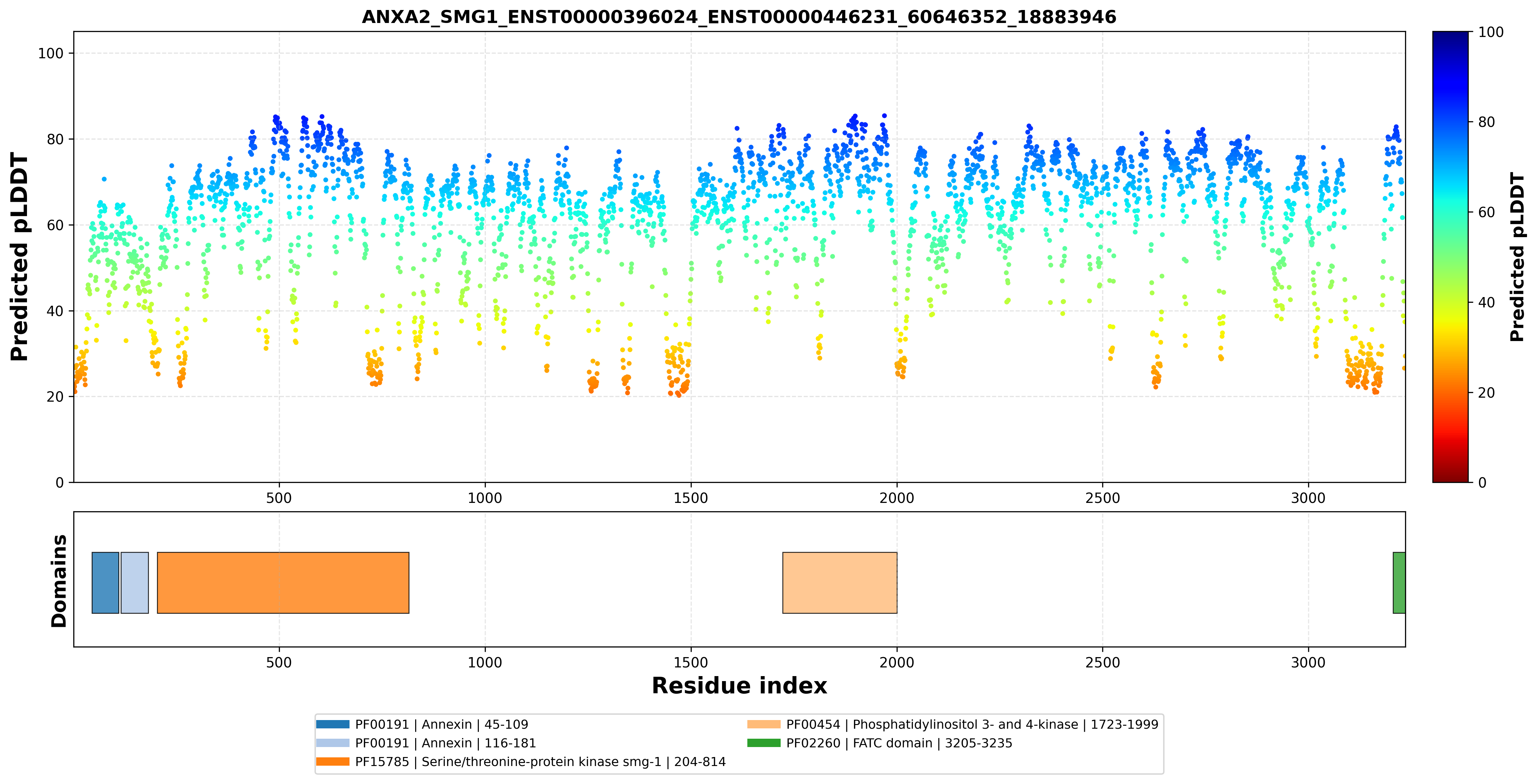Screen dimensions: 1537x784
Task: Select the peach Phosphatidylinositol kinase domain bar
Action: coord(840,583)
